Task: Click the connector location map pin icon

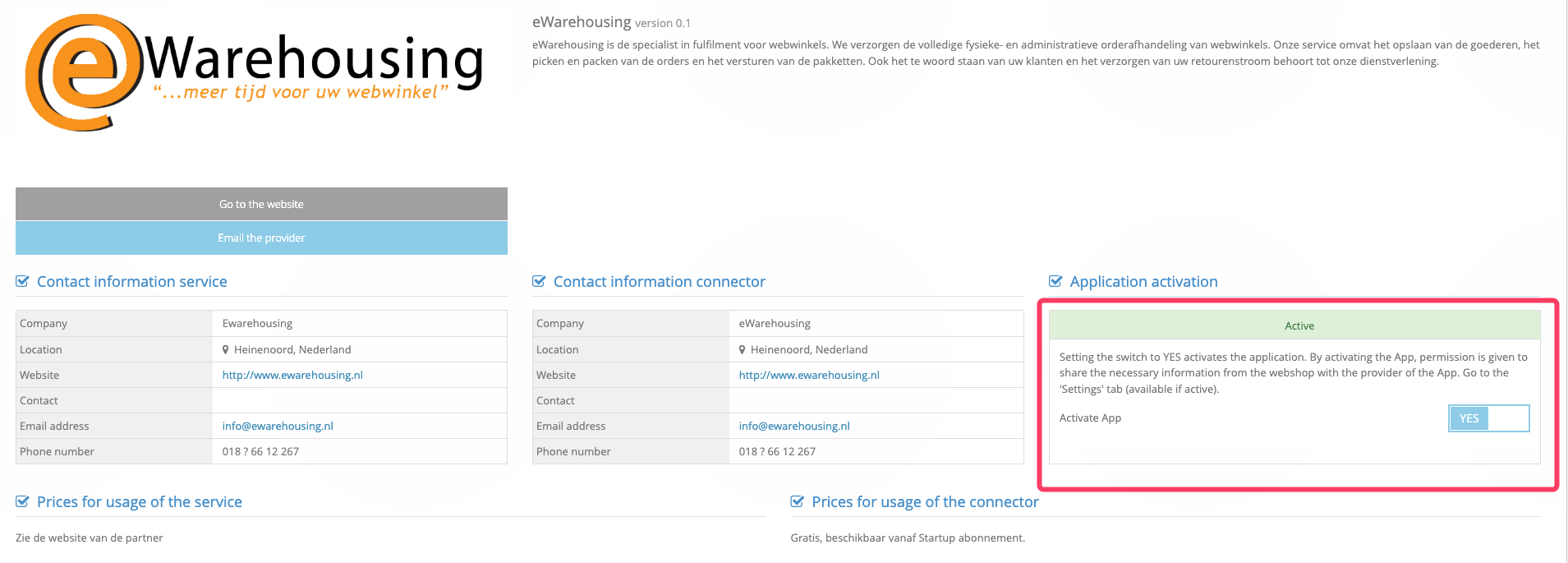Action: [x=743, y=350]
